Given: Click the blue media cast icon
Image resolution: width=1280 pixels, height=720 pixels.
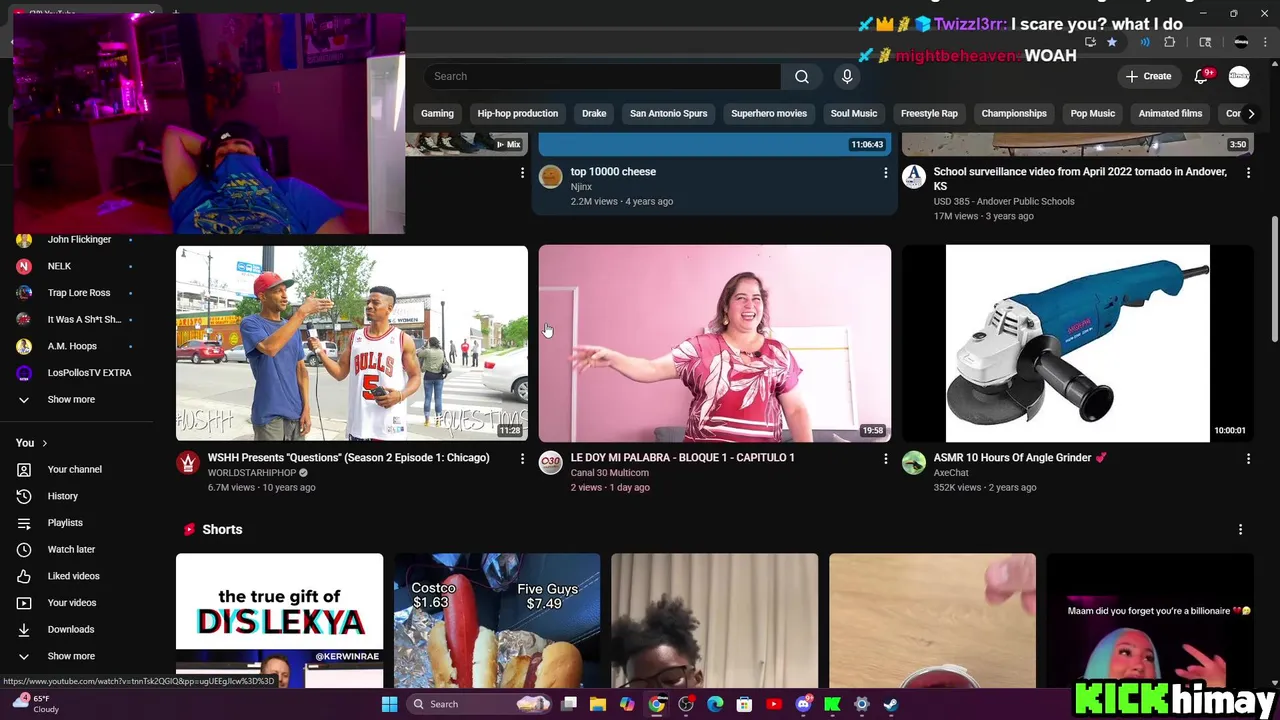Looking at the screenshot, I should tap(1145, 42).
